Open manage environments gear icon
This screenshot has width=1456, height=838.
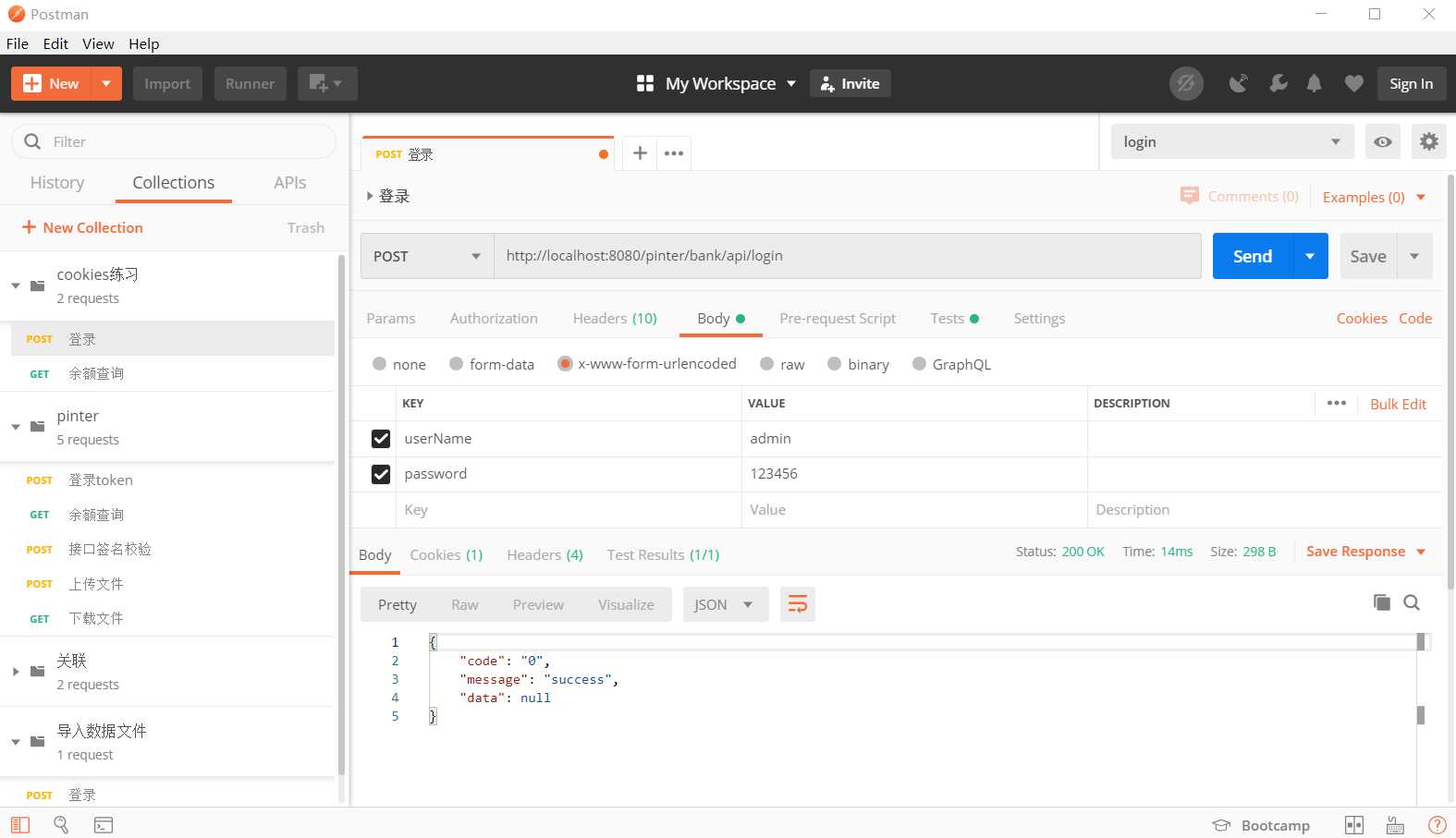[x=1429, y=141]
